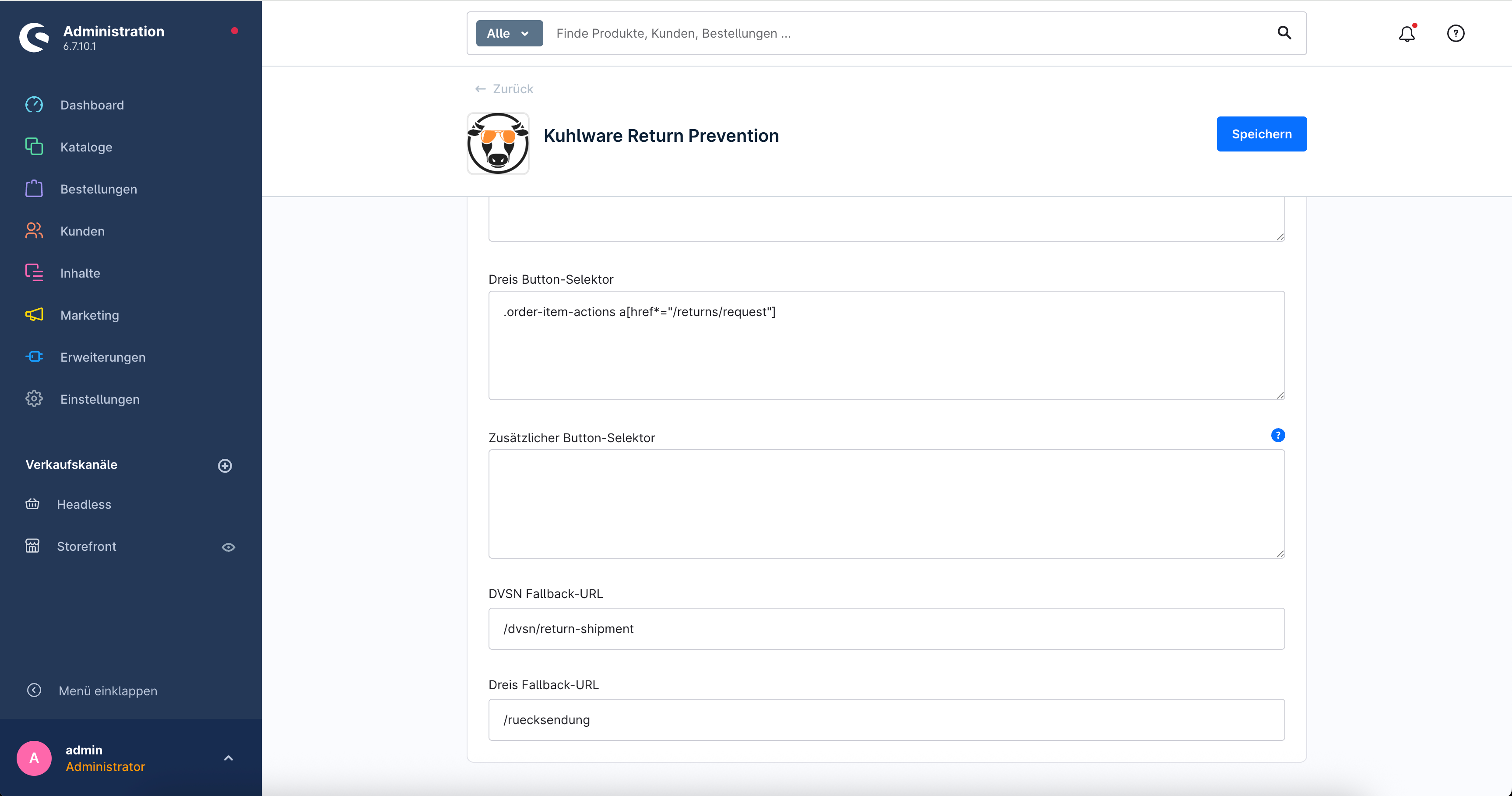
Task: Focus the Dreis Button-Selektor textarea
Action: [886, 345]
